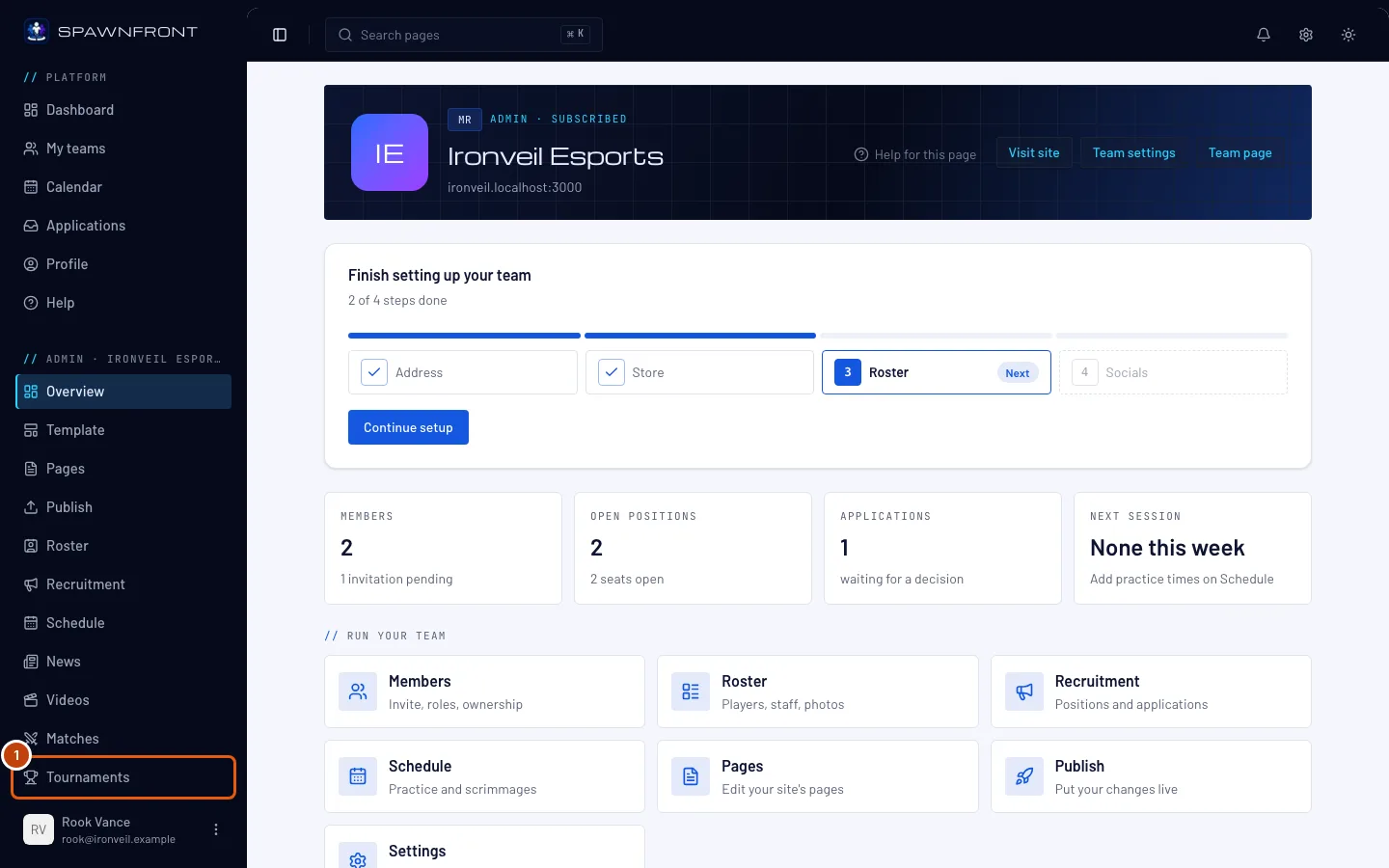Toggle the sidebar panel icon
The image size is (1389, 868).
tap(280, 35)
